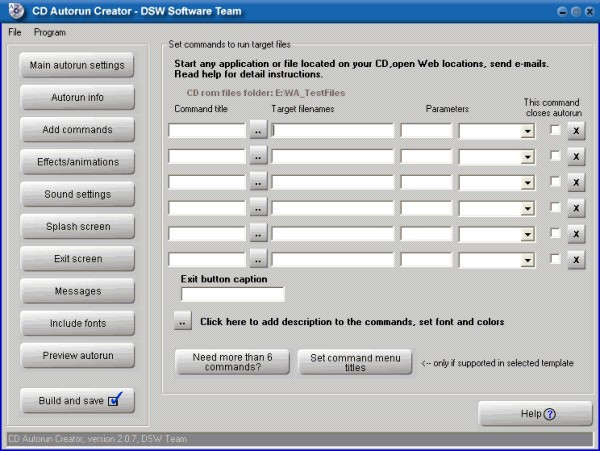Browse target file for sixth command row
The image size is (600, 451).
coord(258,260)
